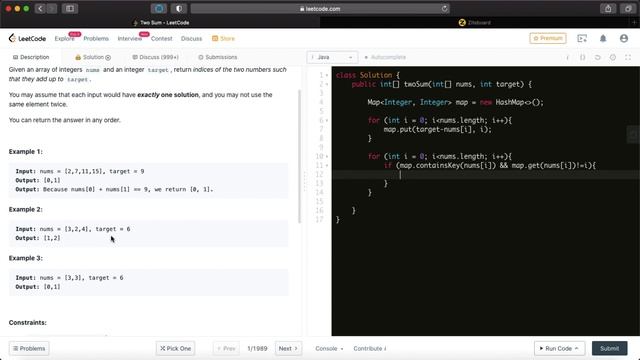This screenshot has width=640, height=360.
Task: Collapse code fold arrow on line 11
Action: 327,165
